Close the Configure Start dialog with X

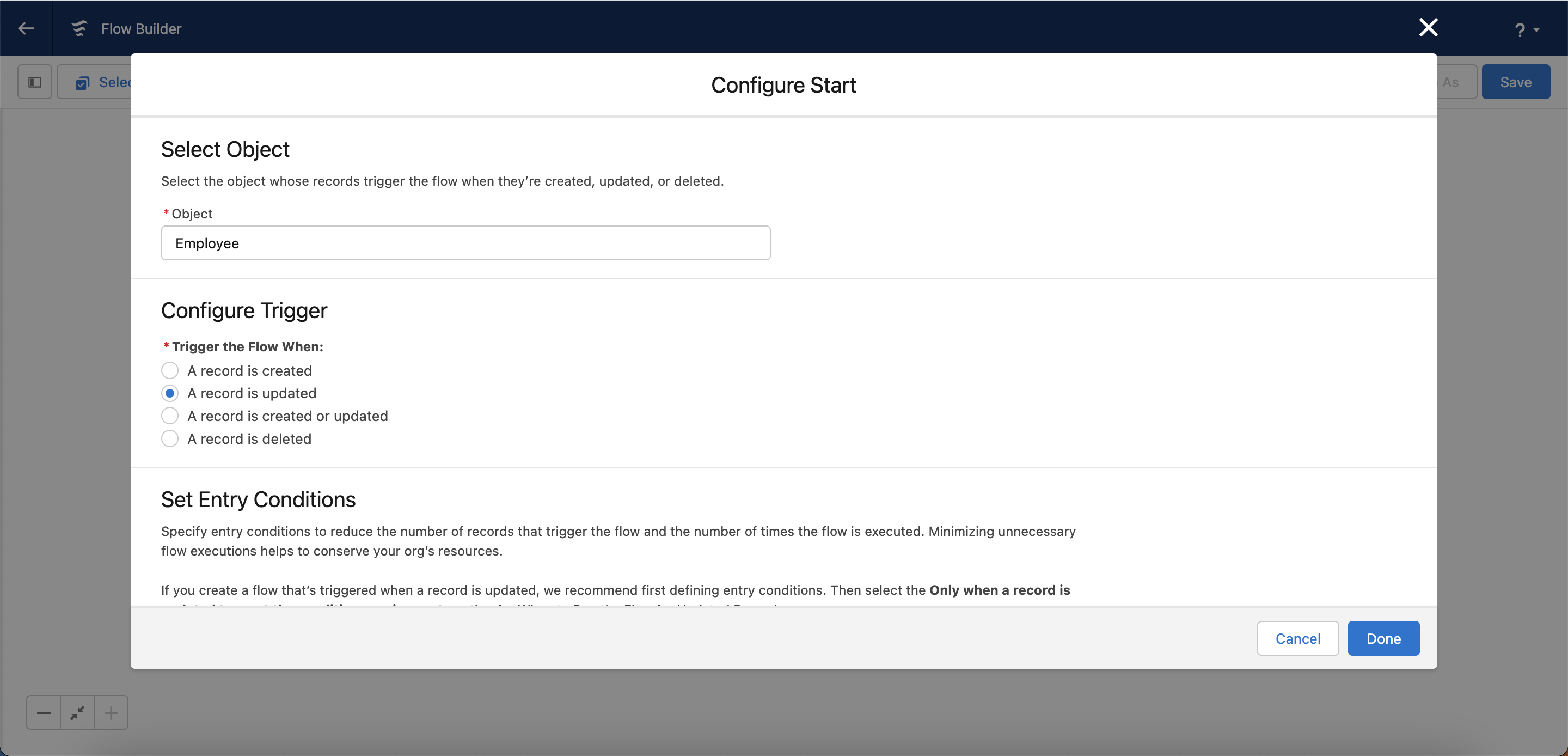coord(1428,27)
